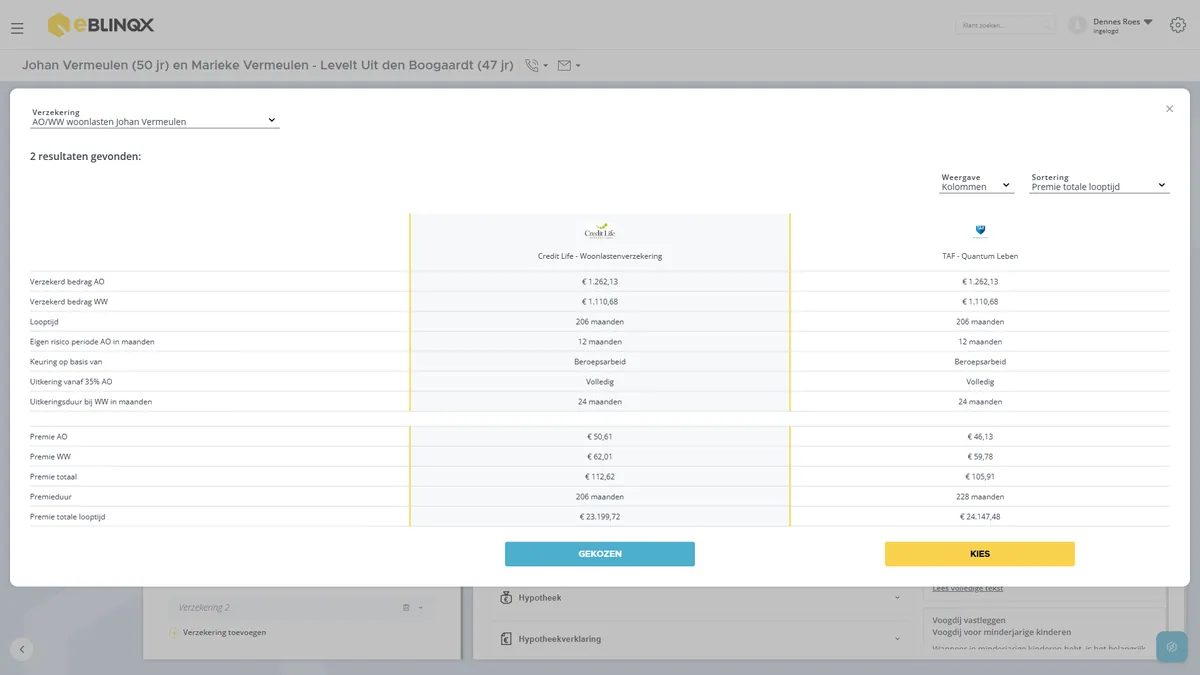Collapse the sidebar with the left arrow
The image size is (1200, 675).
pyautogui.click(x=22, y=649)
